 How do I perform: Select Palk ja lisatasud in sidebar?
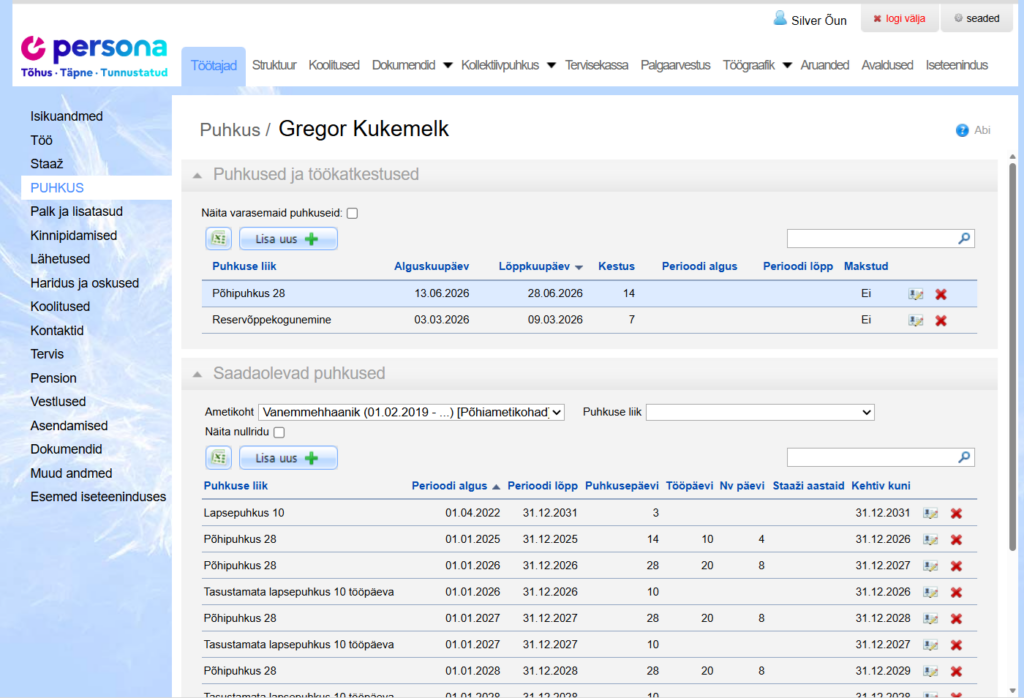click(x=77, y=211)
